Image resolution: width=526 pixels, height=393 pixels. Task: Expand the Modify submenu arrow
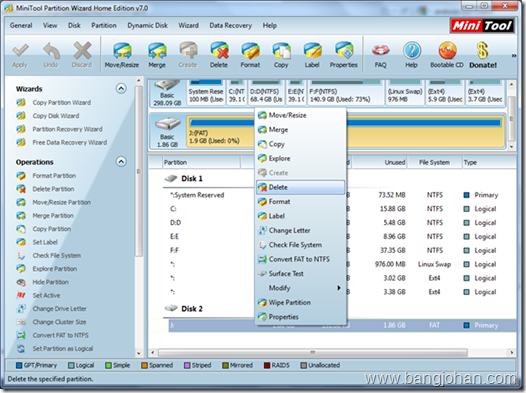pos(339,288)
